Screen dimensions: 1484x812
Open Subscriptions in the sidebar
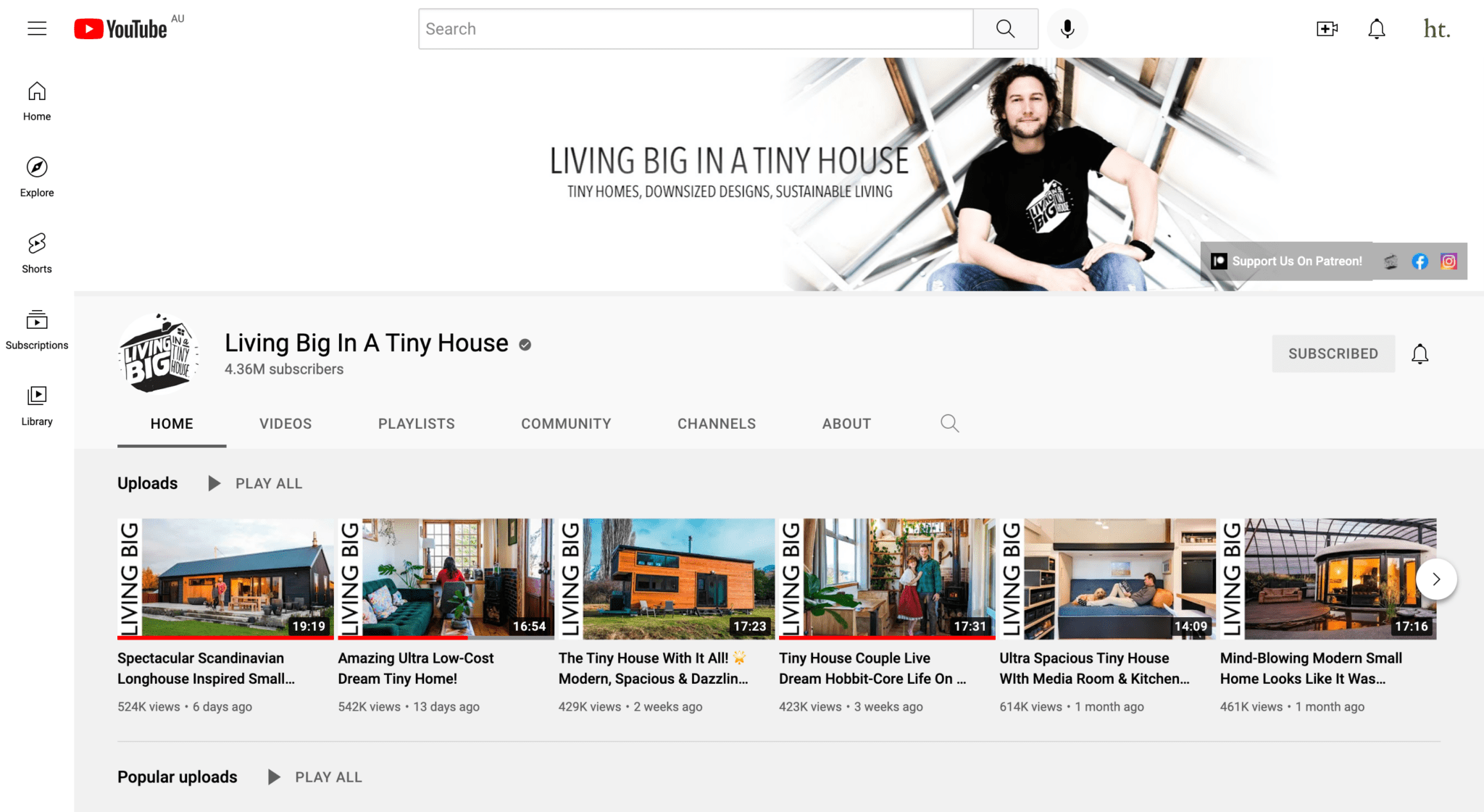pyautogui.click(x=37, y=330)
